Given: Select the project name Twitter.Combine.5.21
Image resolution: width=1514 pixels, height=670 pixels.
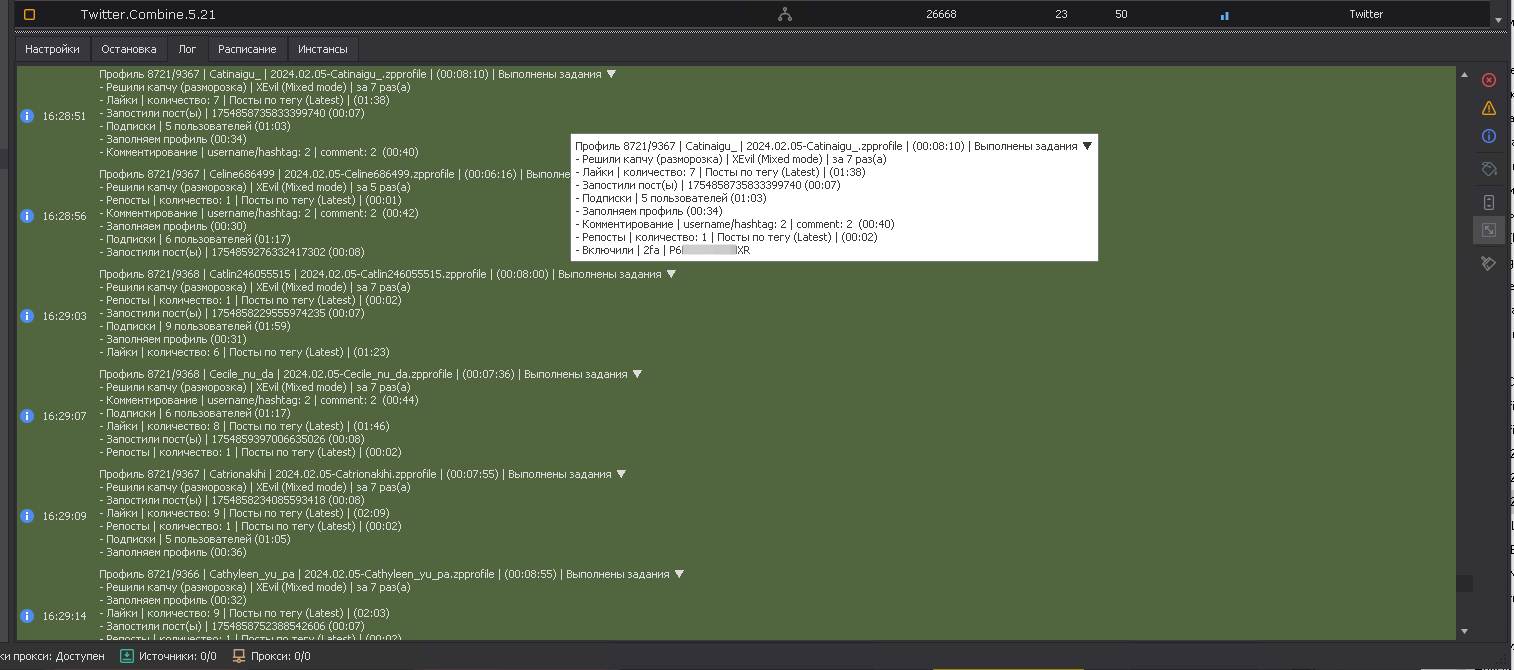Looking at the screenshot, I should pos(148,15).
